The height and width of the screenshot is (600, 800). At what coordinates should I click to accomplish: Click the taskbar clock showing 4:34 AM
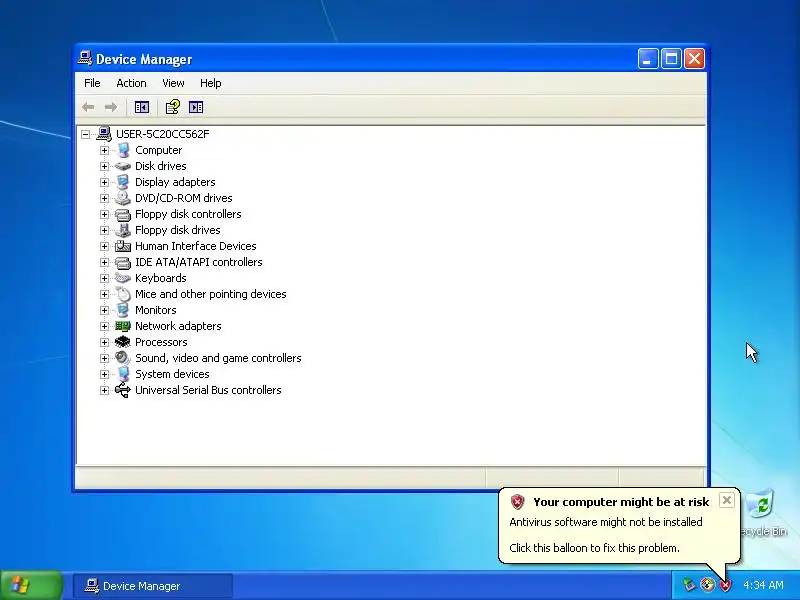[763, 585]
